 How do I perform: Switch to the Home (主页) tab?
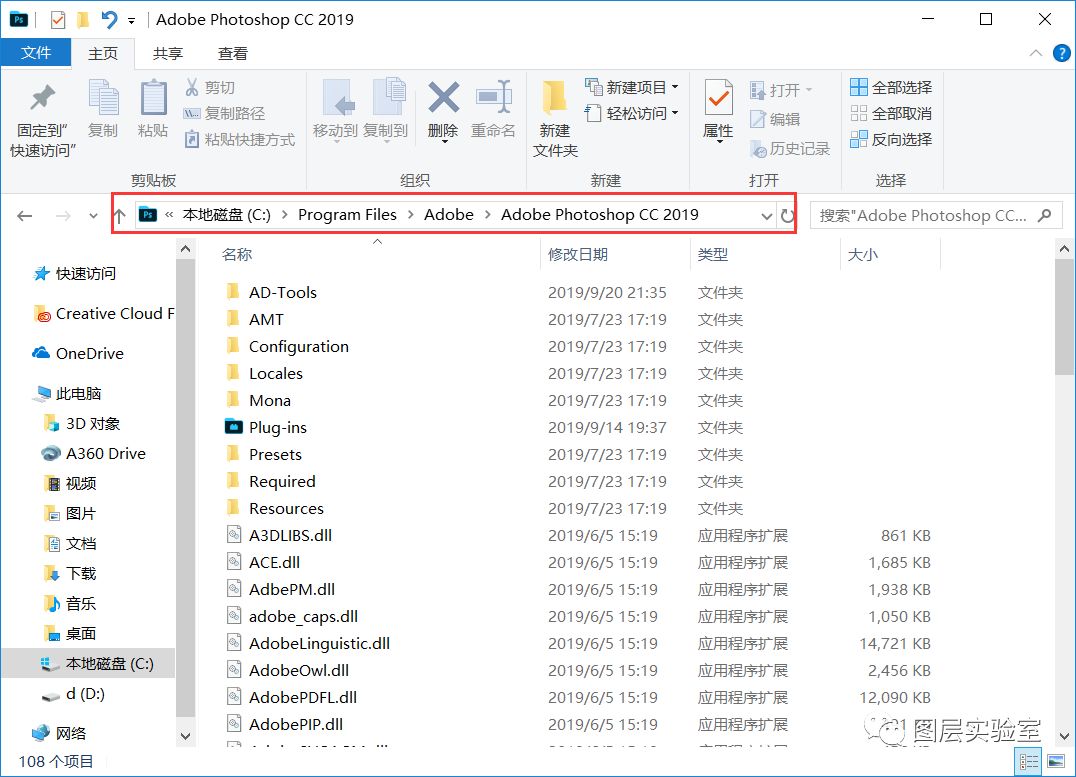tap(103, 54)
